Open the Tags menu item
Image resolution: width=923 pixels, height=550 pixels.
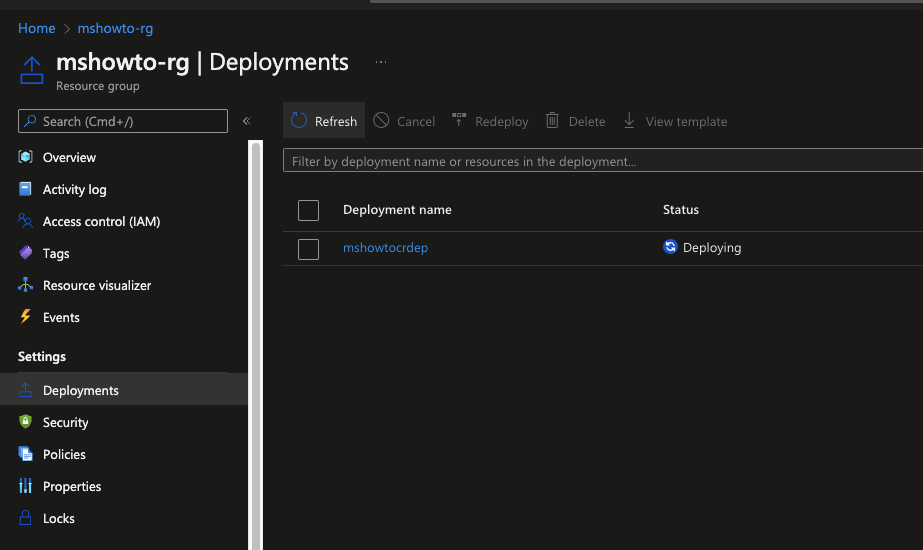click(x=56, y=254)
